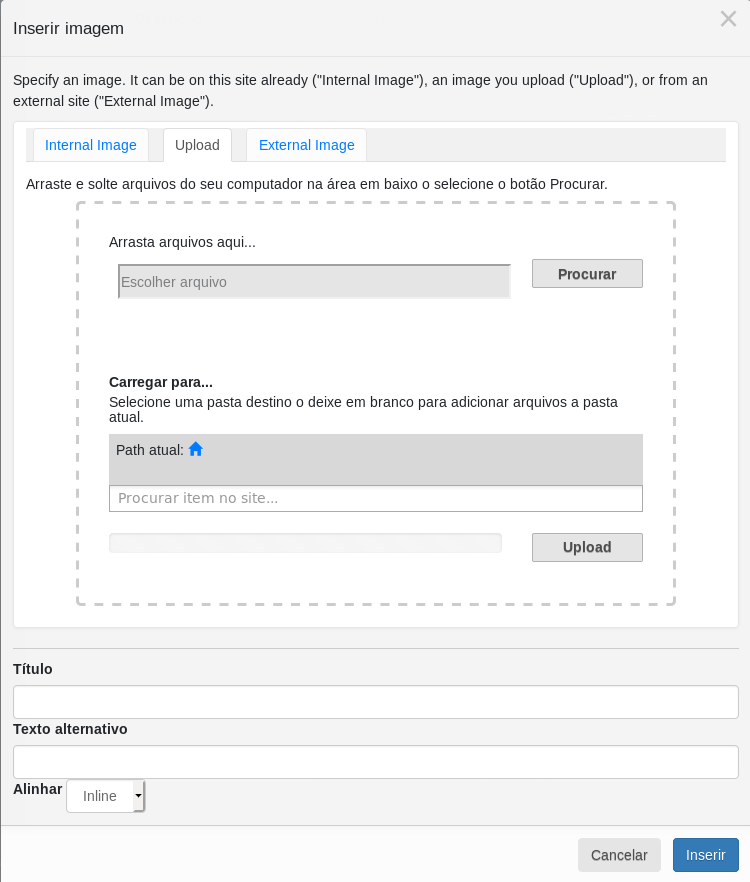The height and width of the screenshot is (882, 750).
Task: Cancel with the Cancelar button
Action: (619, 855)
